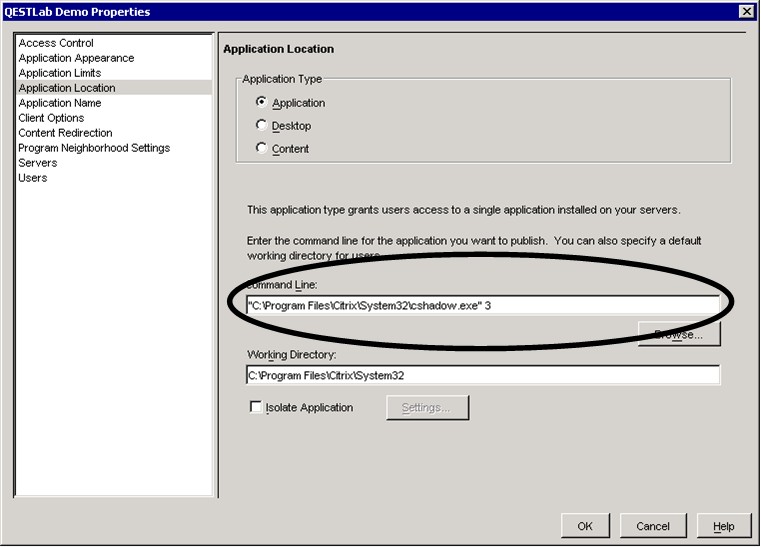Enable the Isolate Application checkbox
Screen dimensions: 761x547
(x=256, y=407)
